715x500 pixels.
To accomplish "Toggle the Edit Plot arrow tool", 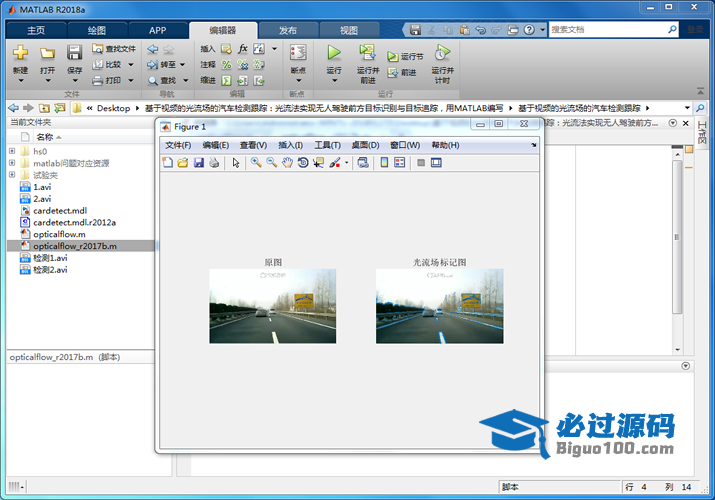I will pos(236,163).
